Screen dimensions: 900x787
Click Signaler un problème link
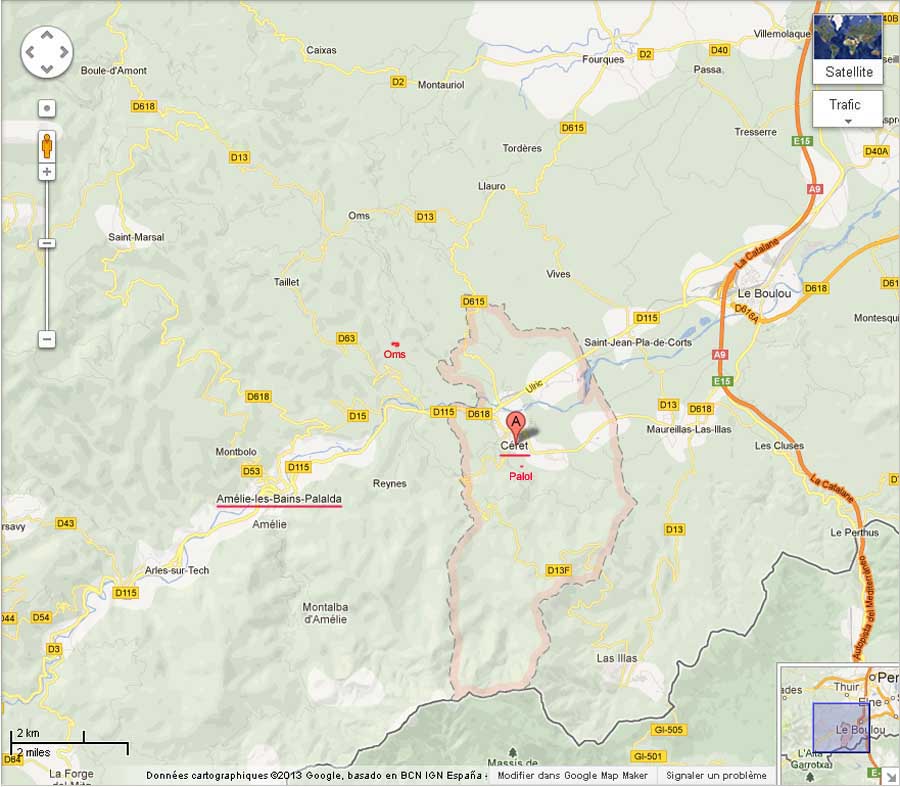point(716,776)
